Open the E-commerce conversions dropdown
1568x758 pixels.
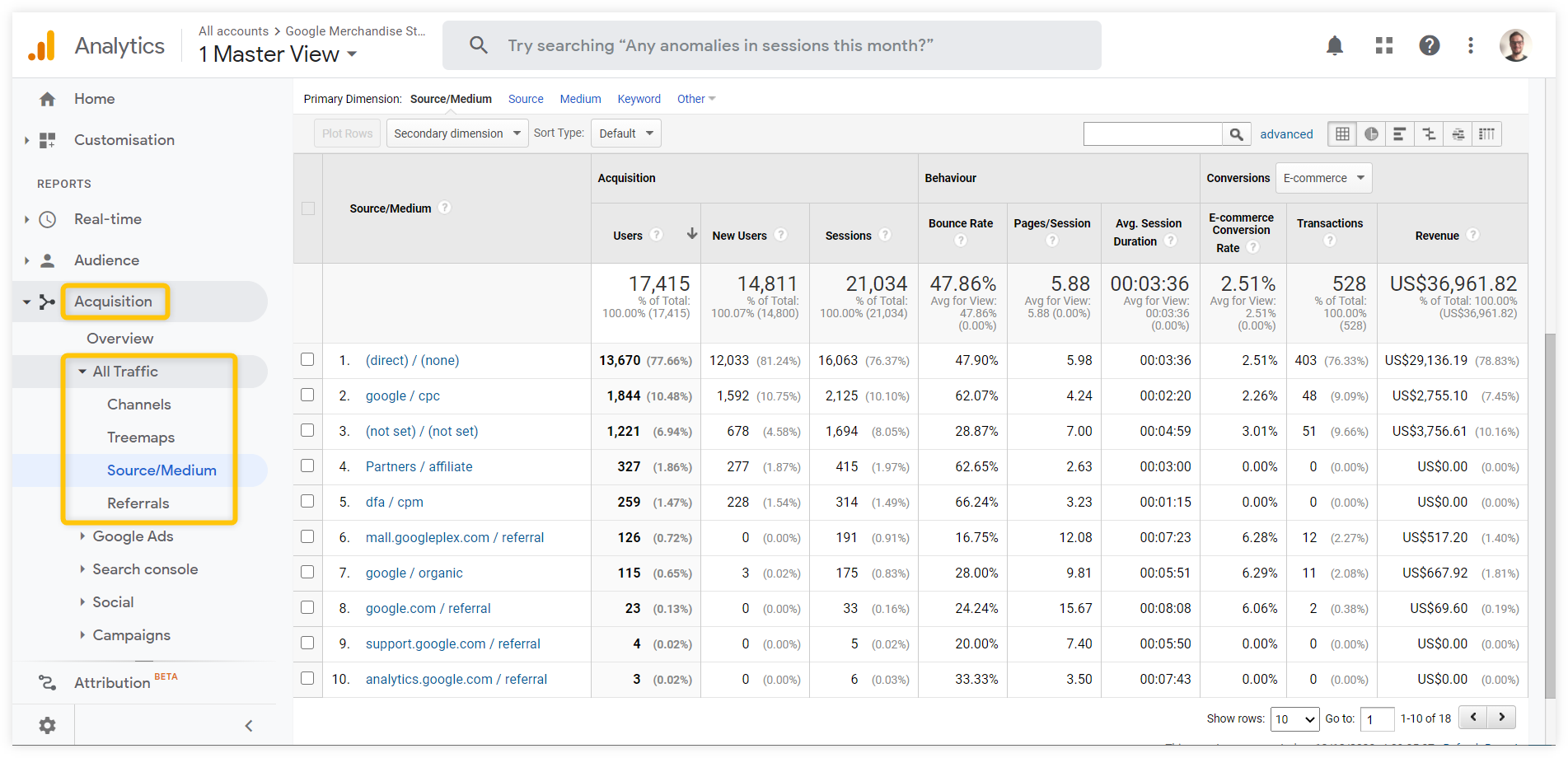[x=1323, y=178]
